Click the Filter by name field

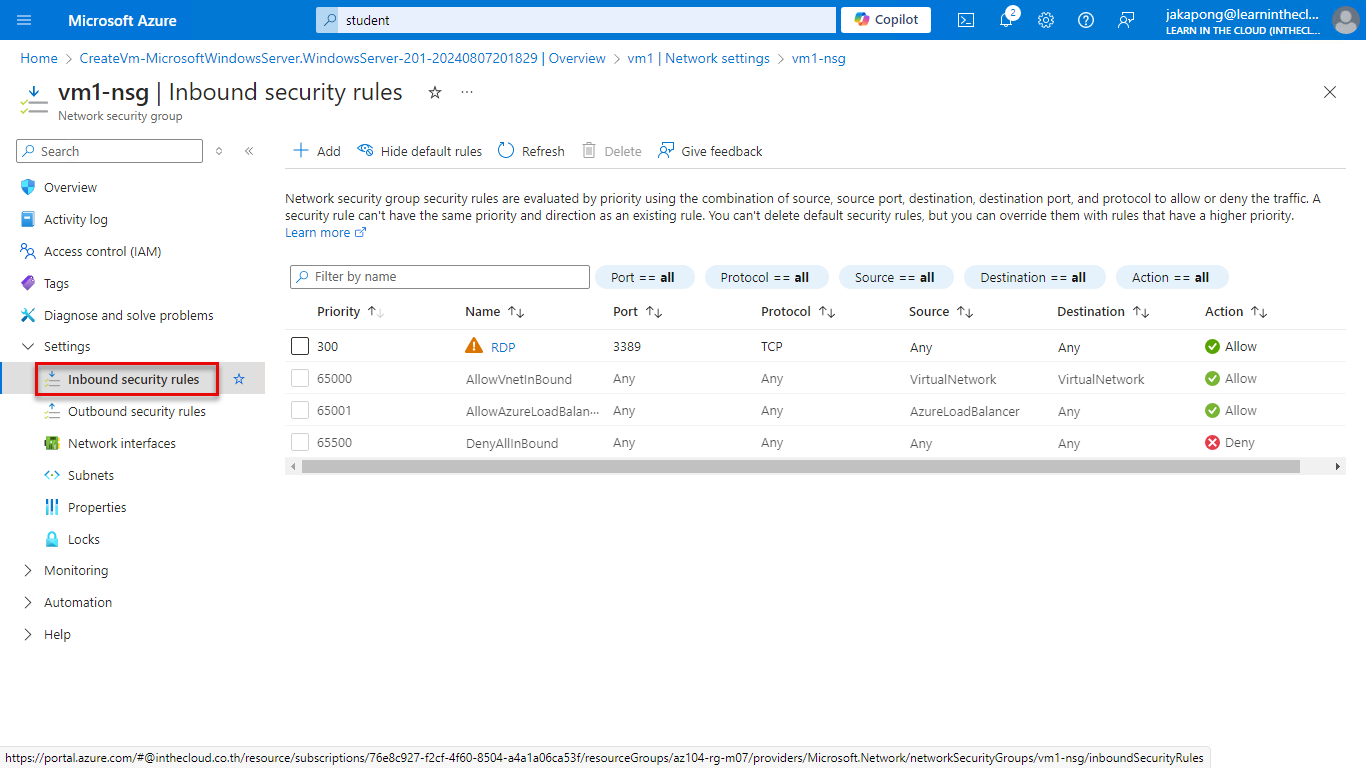[x=440, y=277]
